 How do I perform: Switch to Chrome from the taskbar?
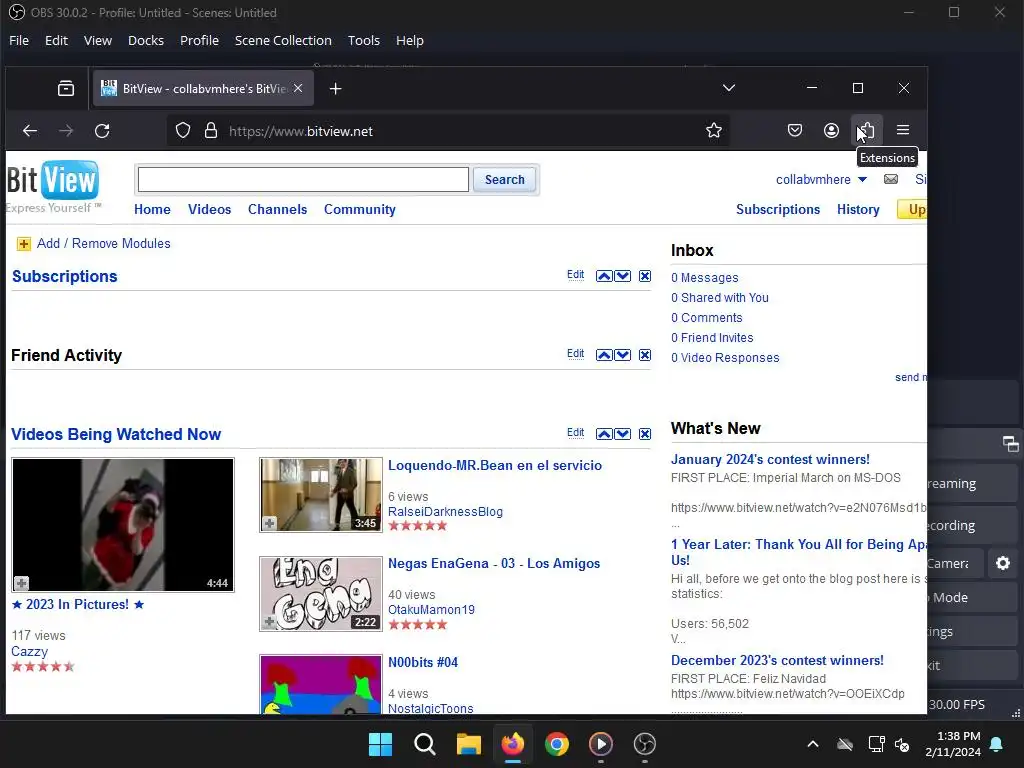556,744
